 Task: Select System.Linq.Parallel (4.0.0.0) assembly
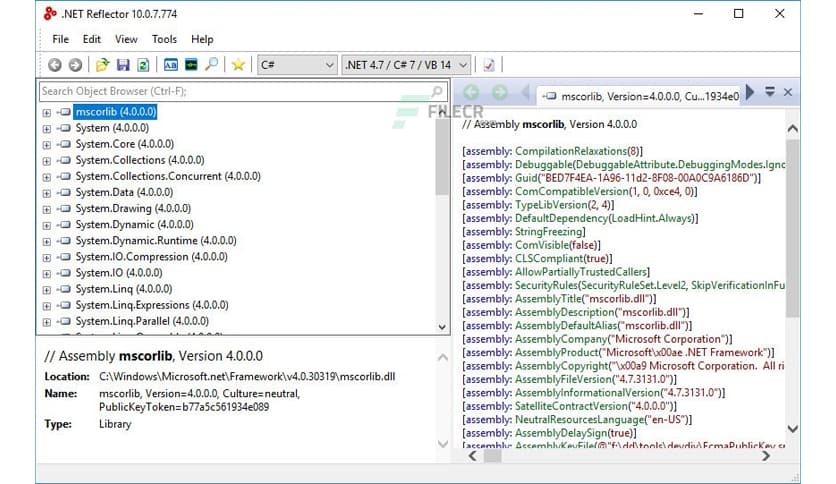[x=142, y=321]
